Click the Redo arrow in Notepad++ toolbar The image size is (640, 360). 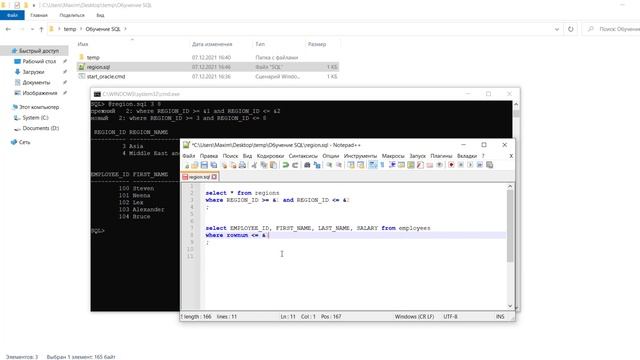pyautogui.click(x=295, y=165)
